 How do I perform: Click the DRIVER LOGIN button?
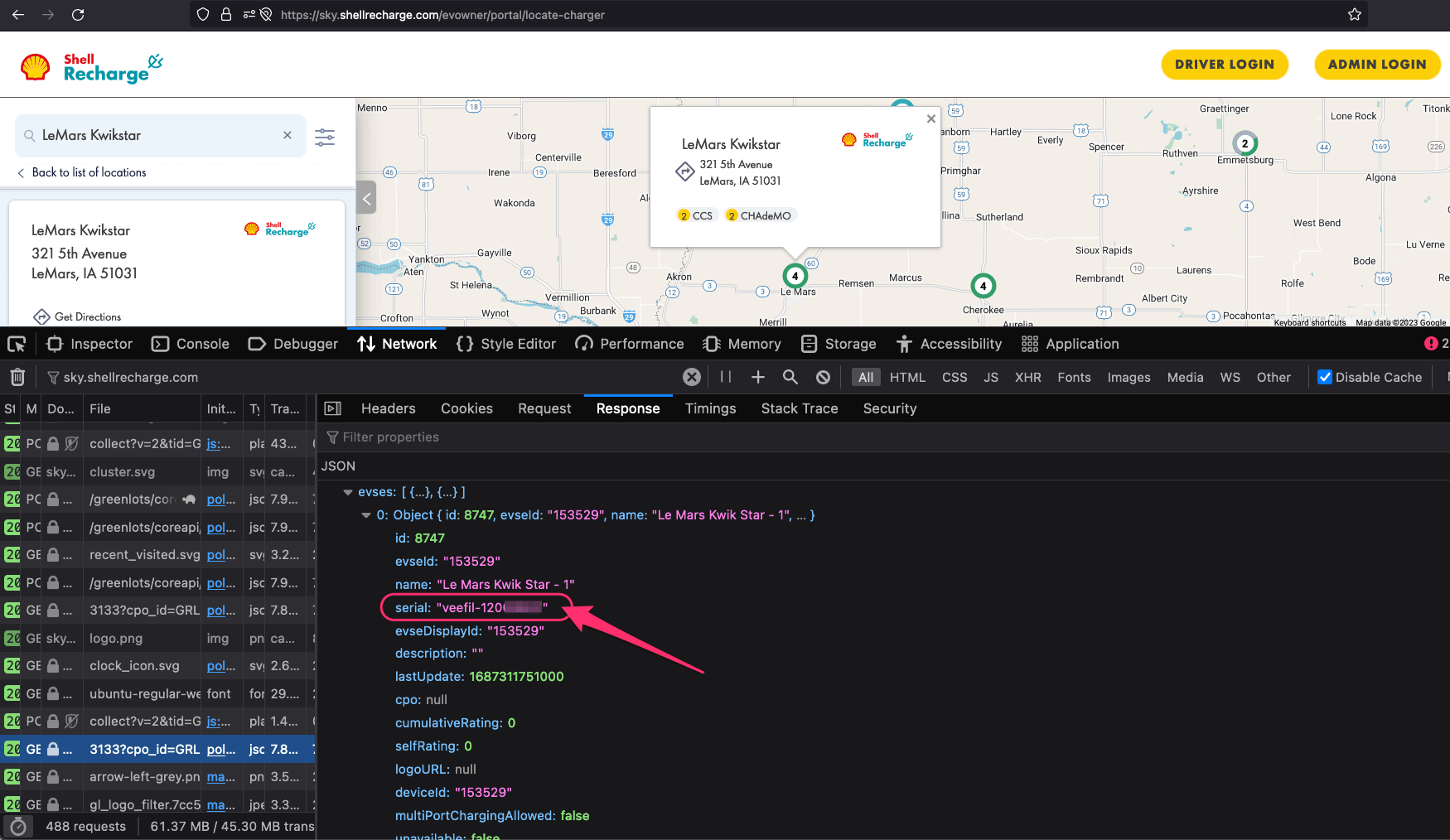[x=1225, y=65]
